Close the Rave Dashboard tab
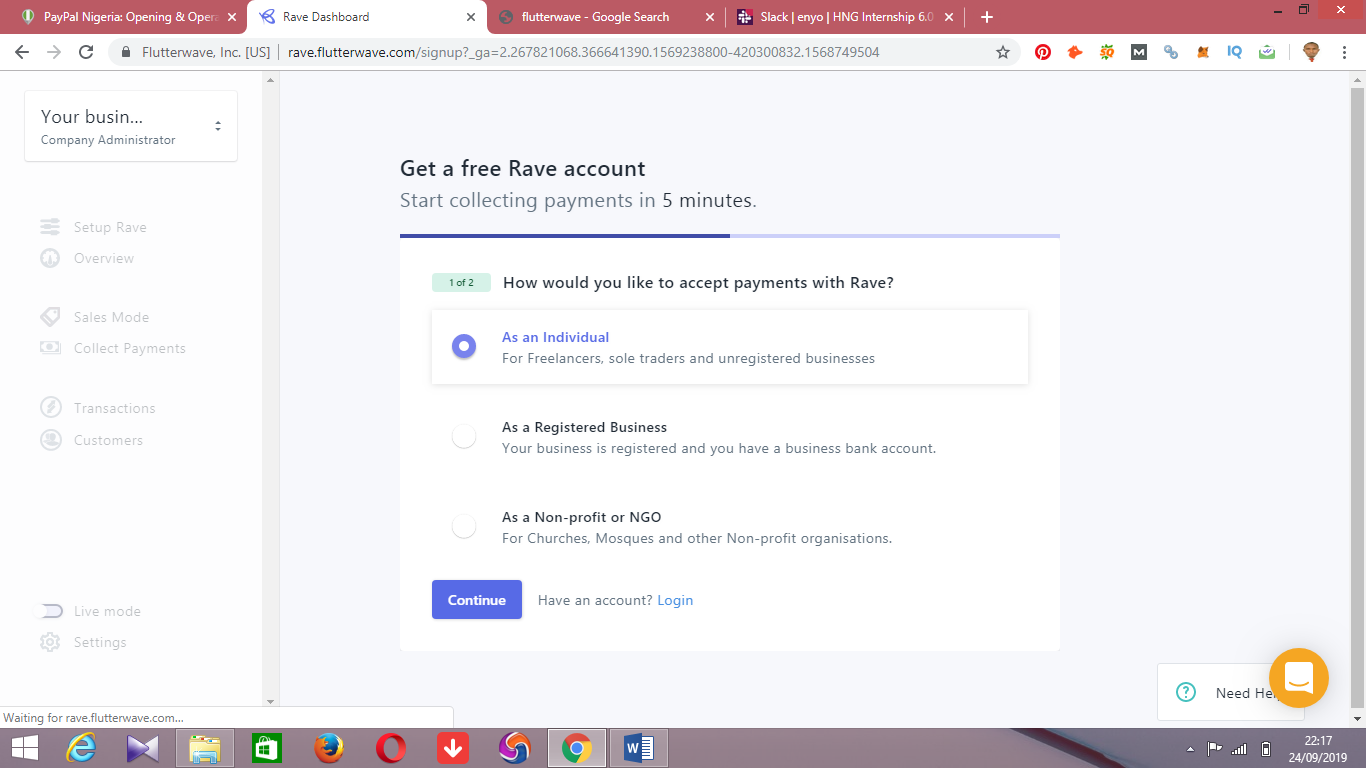 471,17
